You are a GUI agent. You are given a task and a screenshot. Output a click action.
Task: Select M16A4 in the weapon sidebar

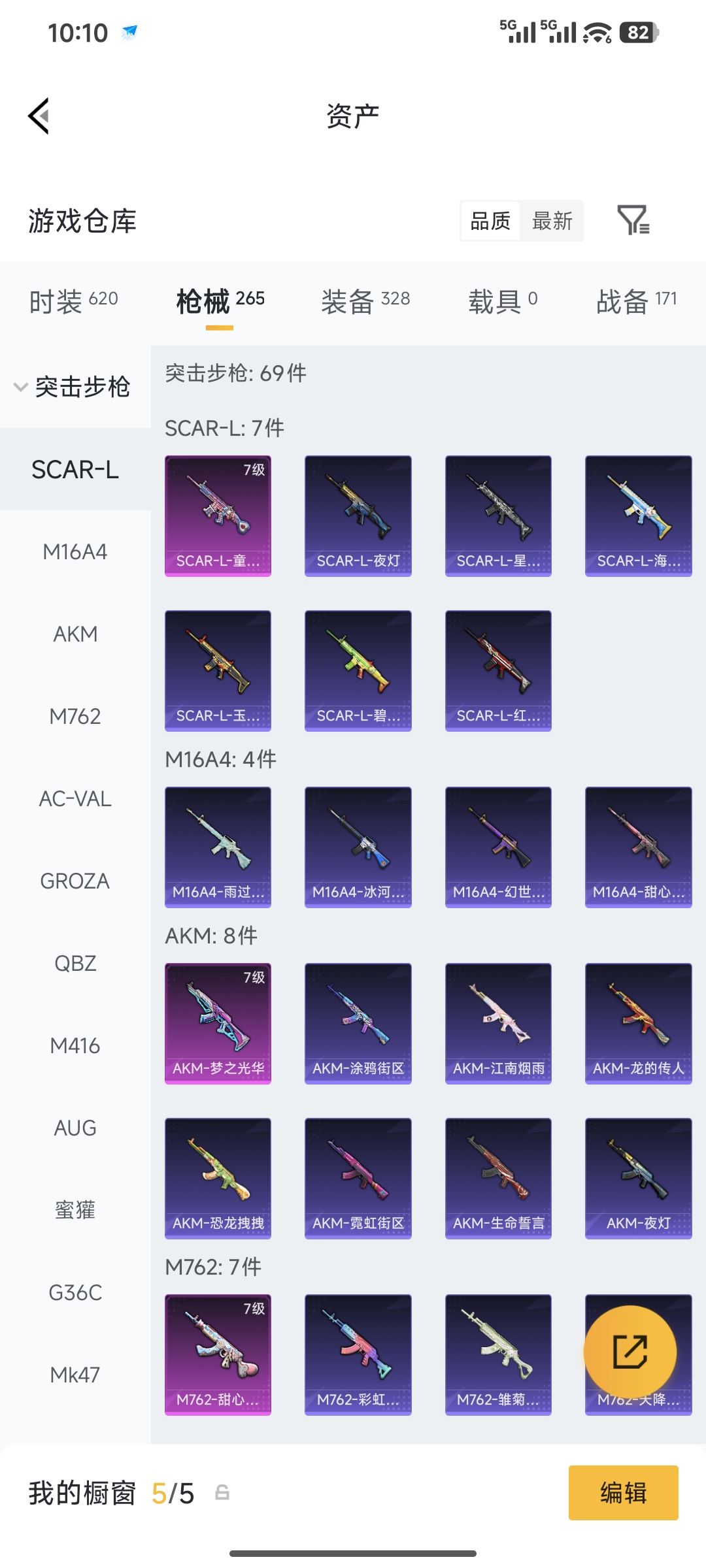(x=75, y=551)
